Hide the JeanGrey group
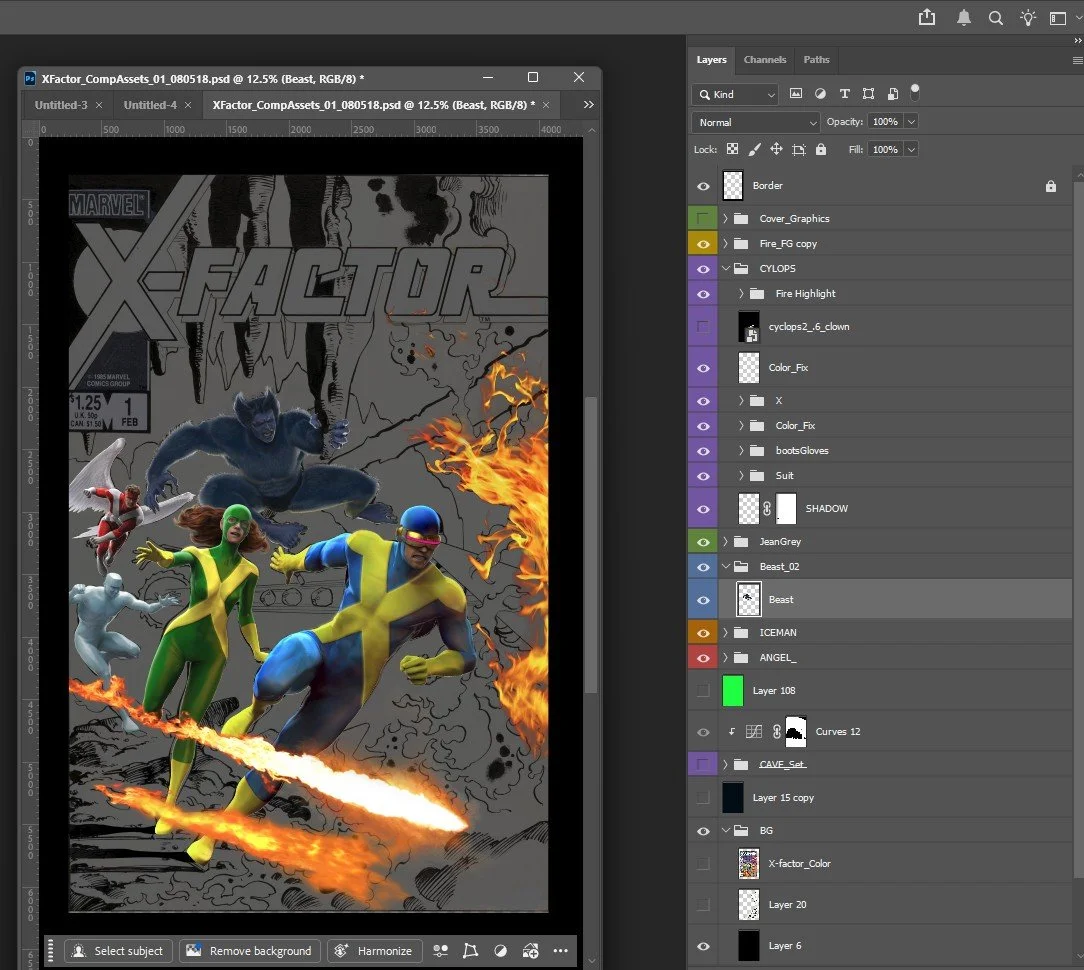The width and height of the screenshot is (1084, 970). click(x=703, y=542)
